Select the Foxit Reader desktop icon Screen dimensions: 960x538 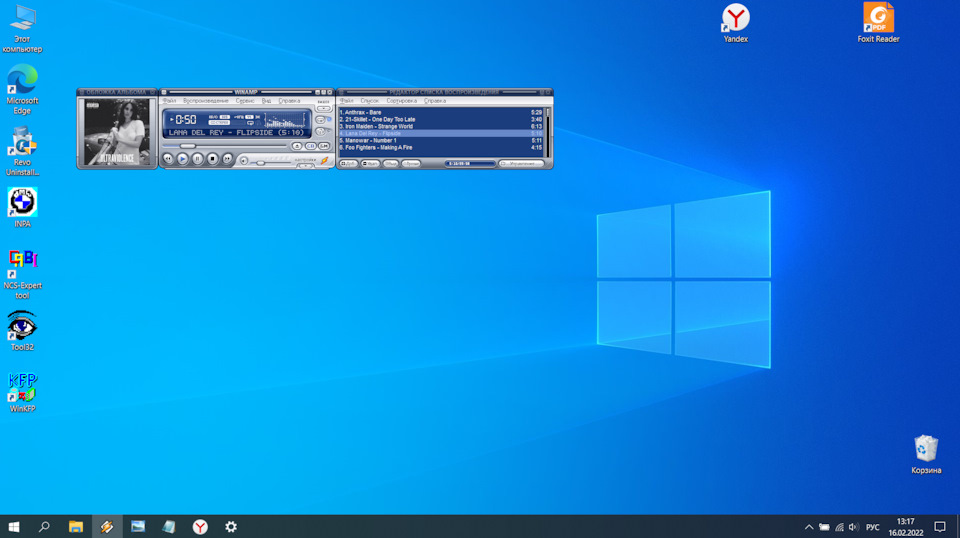(x=878, y=18)
